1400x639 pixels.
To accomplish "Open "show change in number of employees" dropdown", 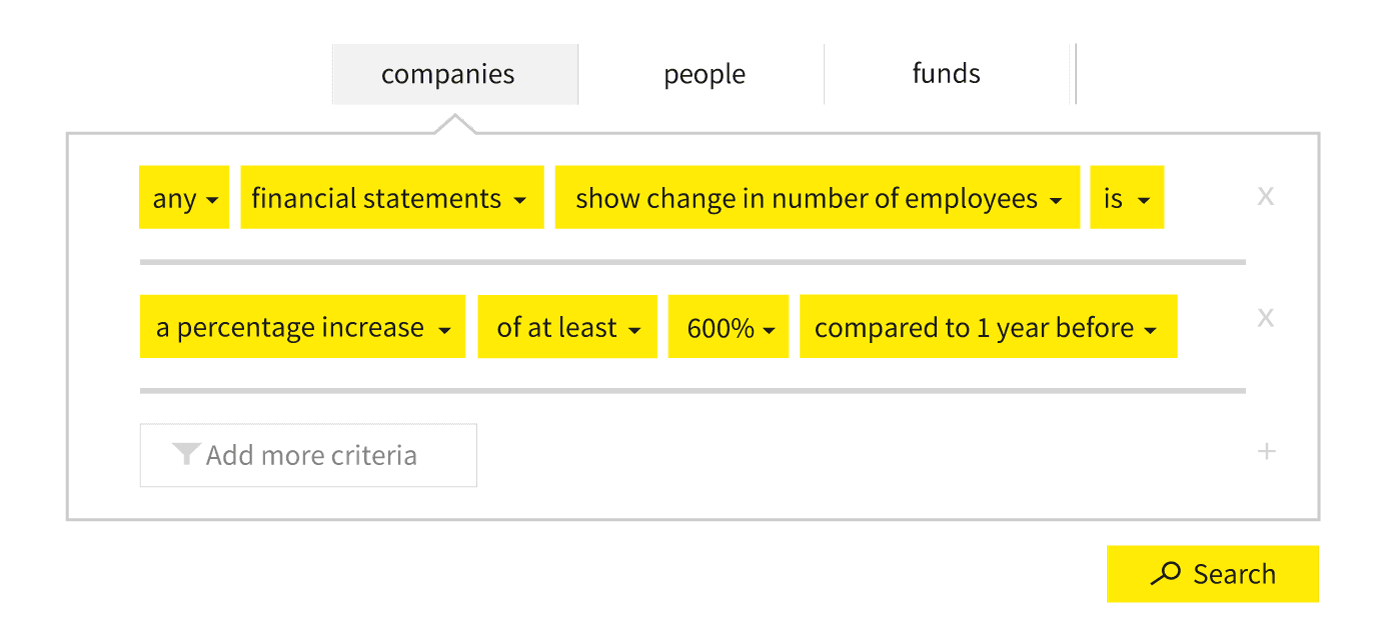I will 817,197.
